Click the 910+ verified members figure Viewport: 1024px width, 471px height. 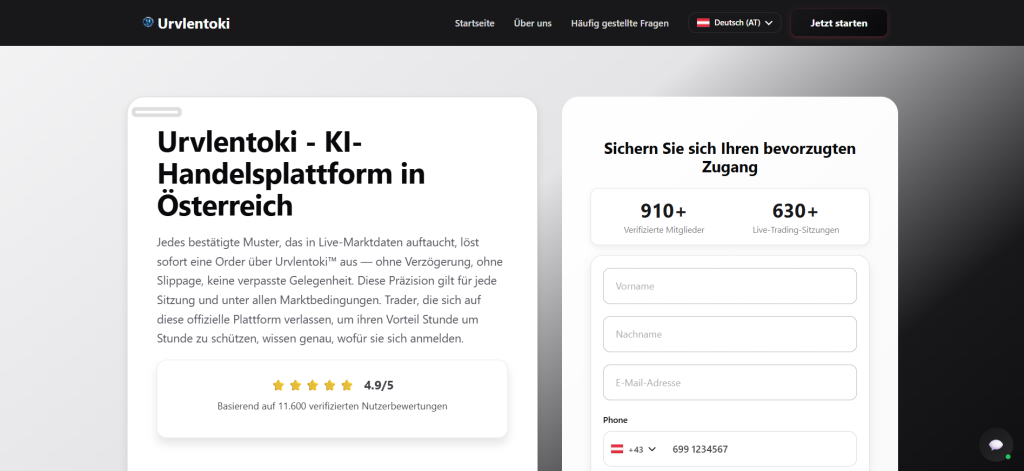(664, 211)
